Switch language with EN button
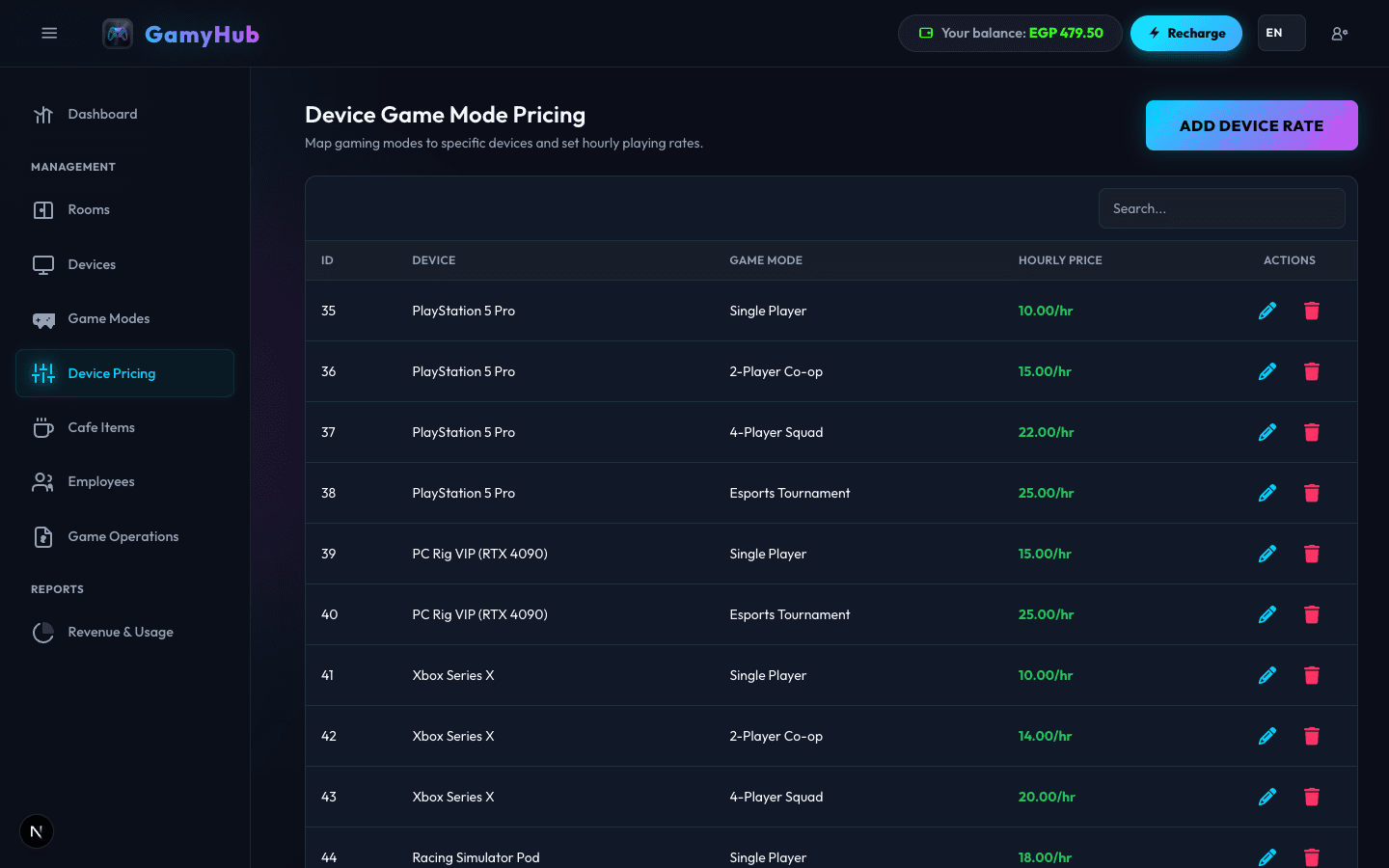This screenshot has height=868, width=1389. click(1281, 33)
